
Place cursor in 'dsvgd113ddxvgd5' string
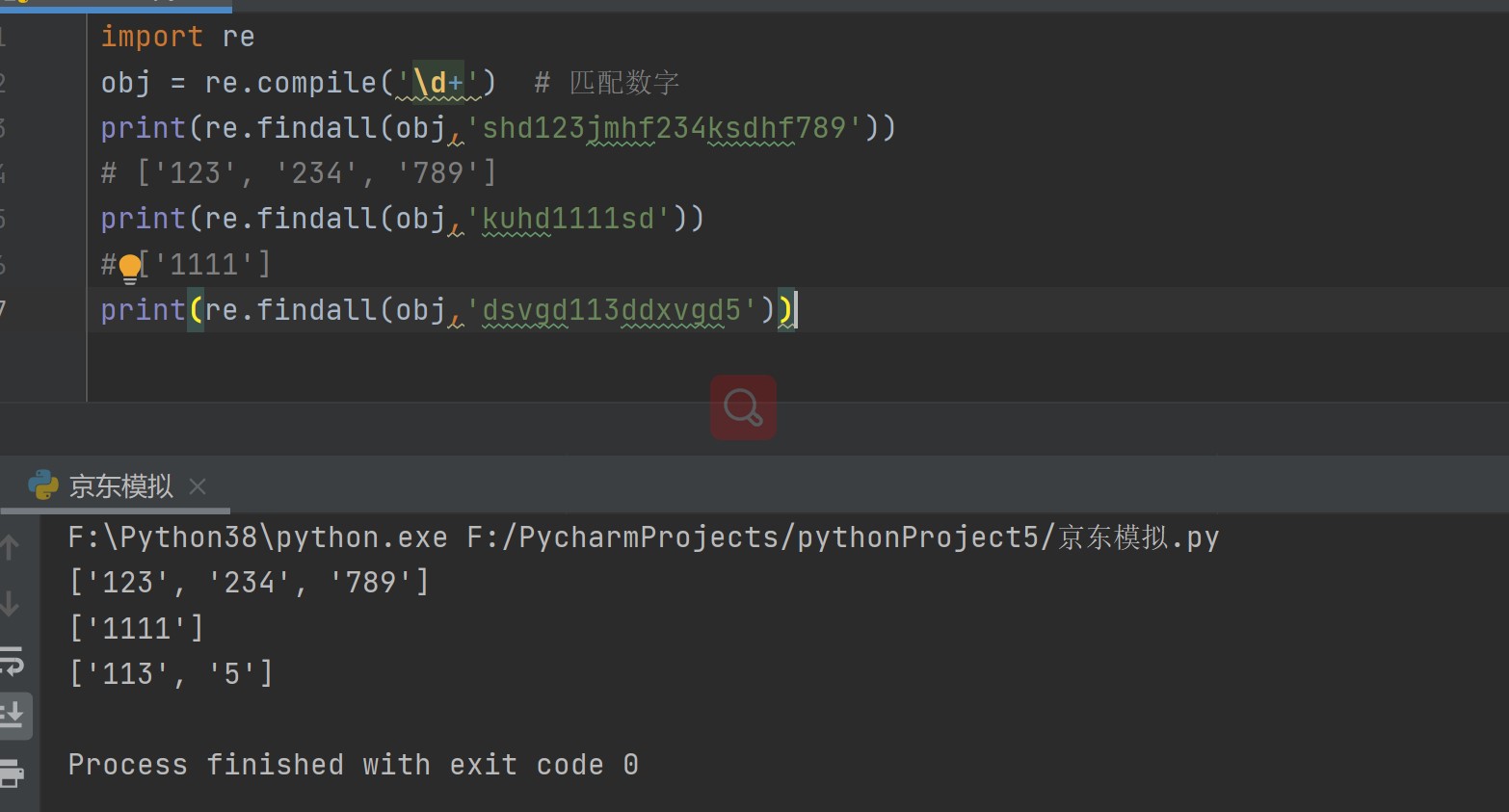[611, 310]
